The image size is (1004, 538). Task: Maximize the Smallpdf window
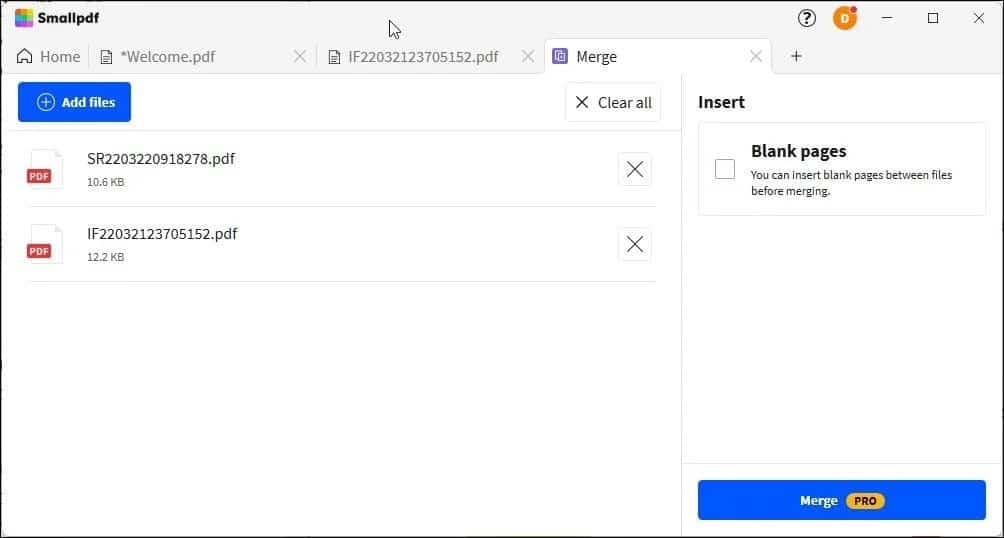click(x=933, y=18)
